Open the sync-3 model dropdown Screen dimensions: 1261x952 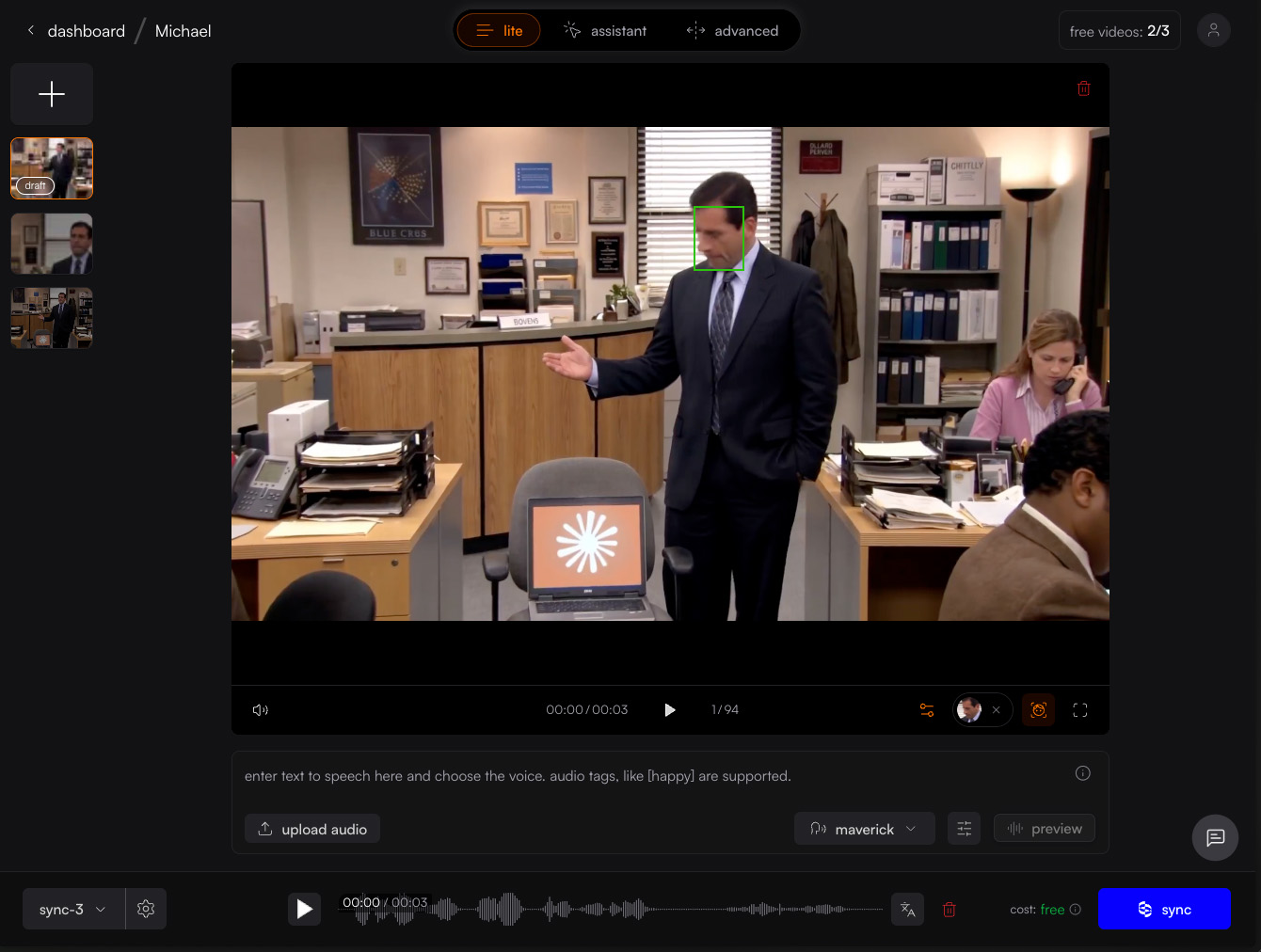pos(73,910)
